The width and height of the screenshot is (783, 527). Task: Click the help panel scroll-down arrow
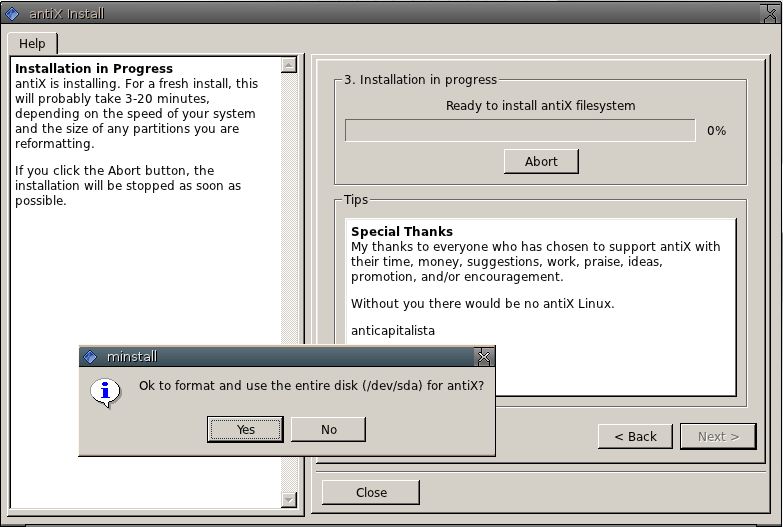289,500
